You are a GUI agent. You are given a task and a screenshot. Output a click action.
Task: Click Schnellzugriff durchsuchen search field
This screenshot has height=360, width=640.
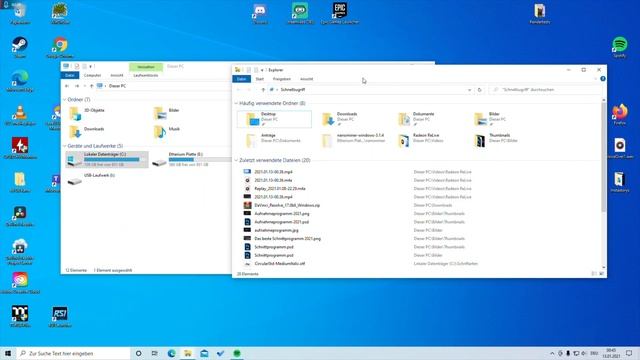tap(544, 90)
